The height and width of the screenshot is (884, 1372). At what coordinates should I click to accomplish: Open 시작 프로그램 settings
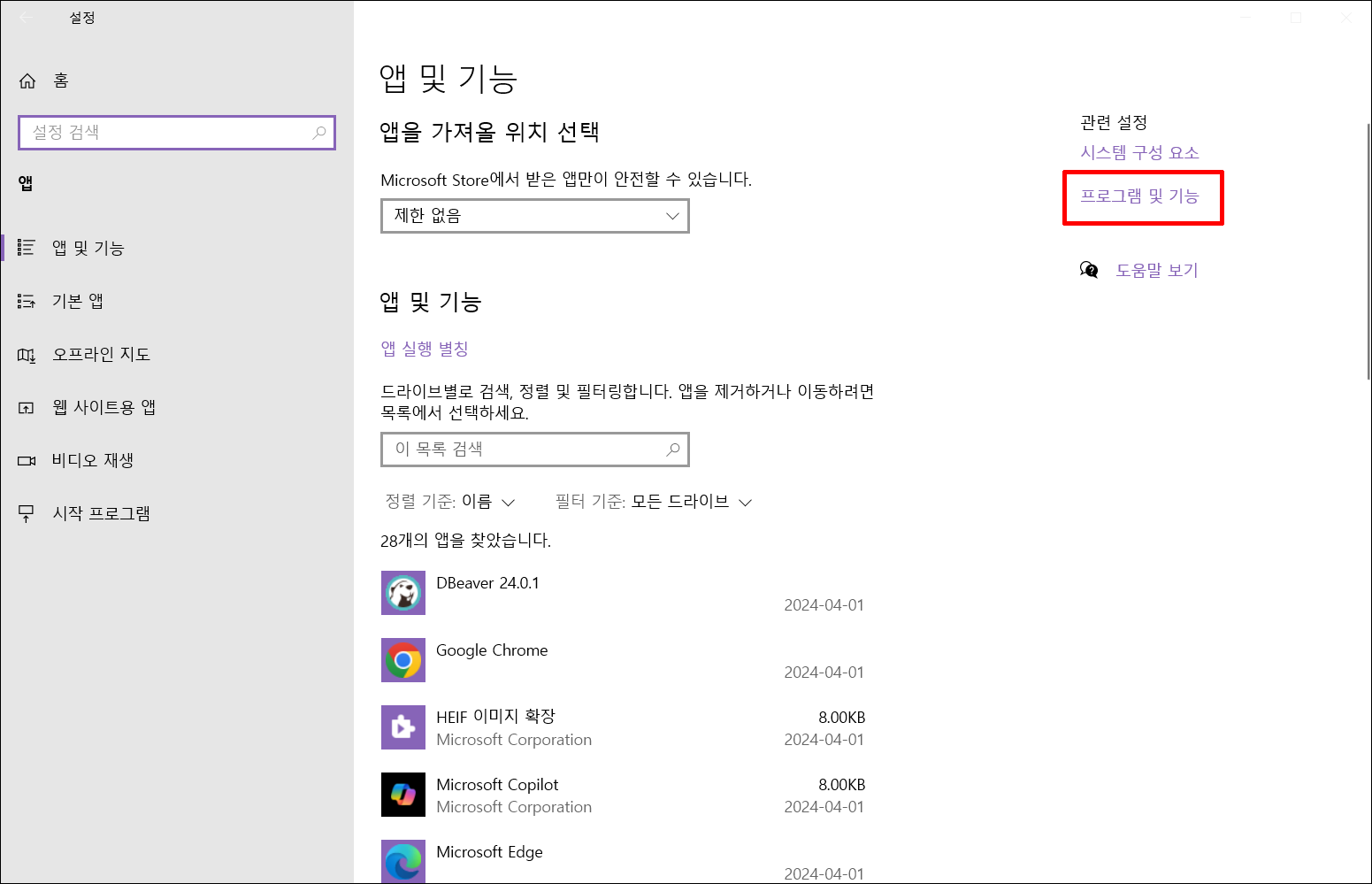pos(177,514)
